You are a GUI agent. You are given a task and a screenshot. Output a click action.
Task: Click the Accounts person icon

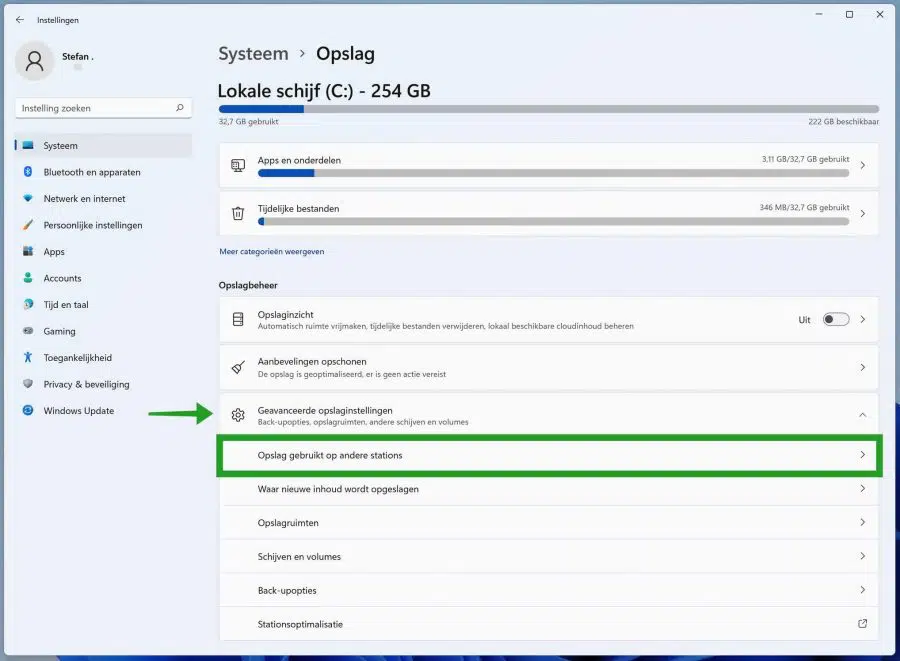[28, 278]
